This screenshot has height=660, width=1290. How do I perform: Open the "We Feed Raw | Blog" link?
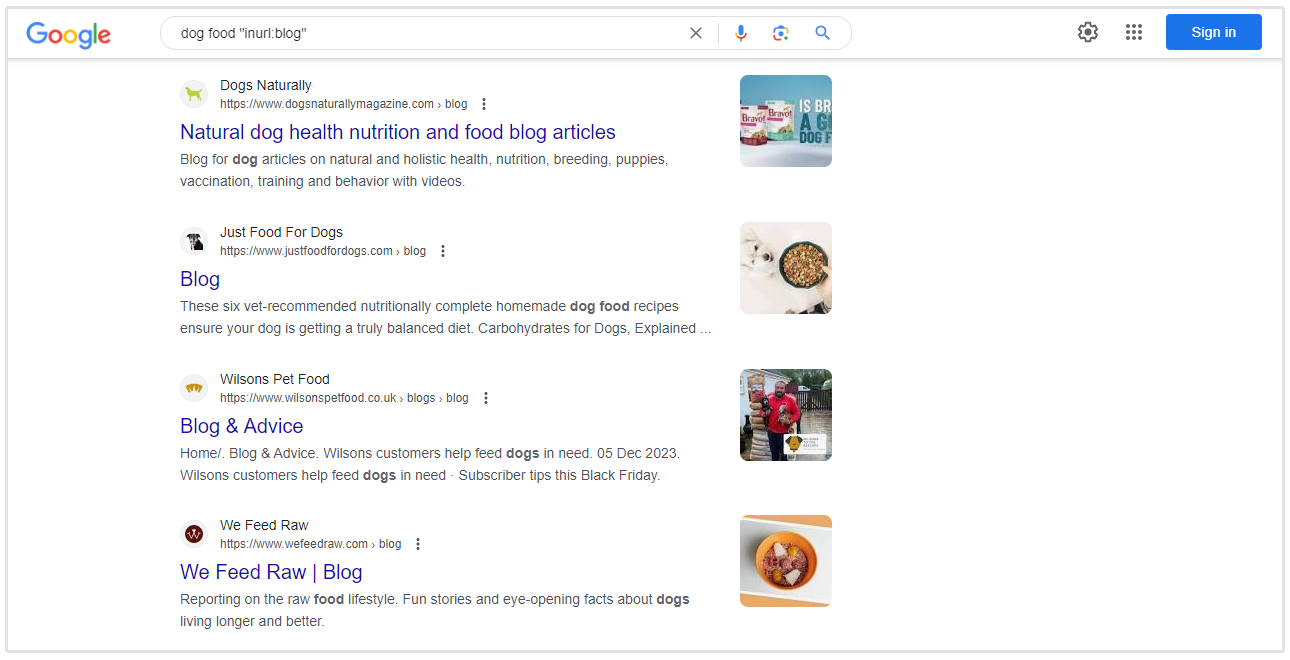(x=271, y=572)
